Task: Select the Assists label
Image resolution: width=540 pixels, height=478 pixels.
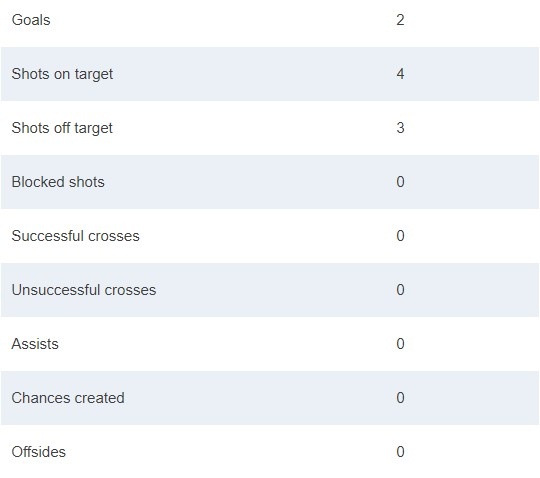Action: (35, 344)
